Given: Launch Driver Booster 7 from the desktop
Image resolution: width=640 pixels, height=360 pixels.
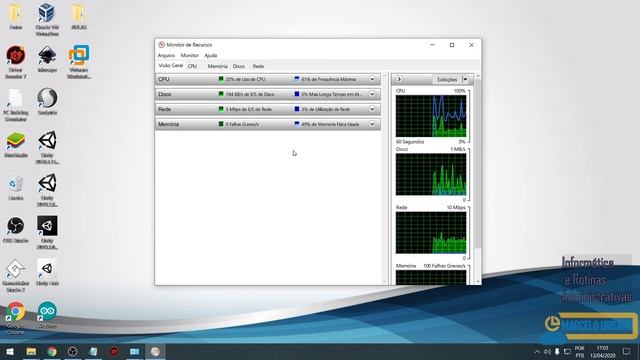Looking at the screenshot, I should point(16,62).
